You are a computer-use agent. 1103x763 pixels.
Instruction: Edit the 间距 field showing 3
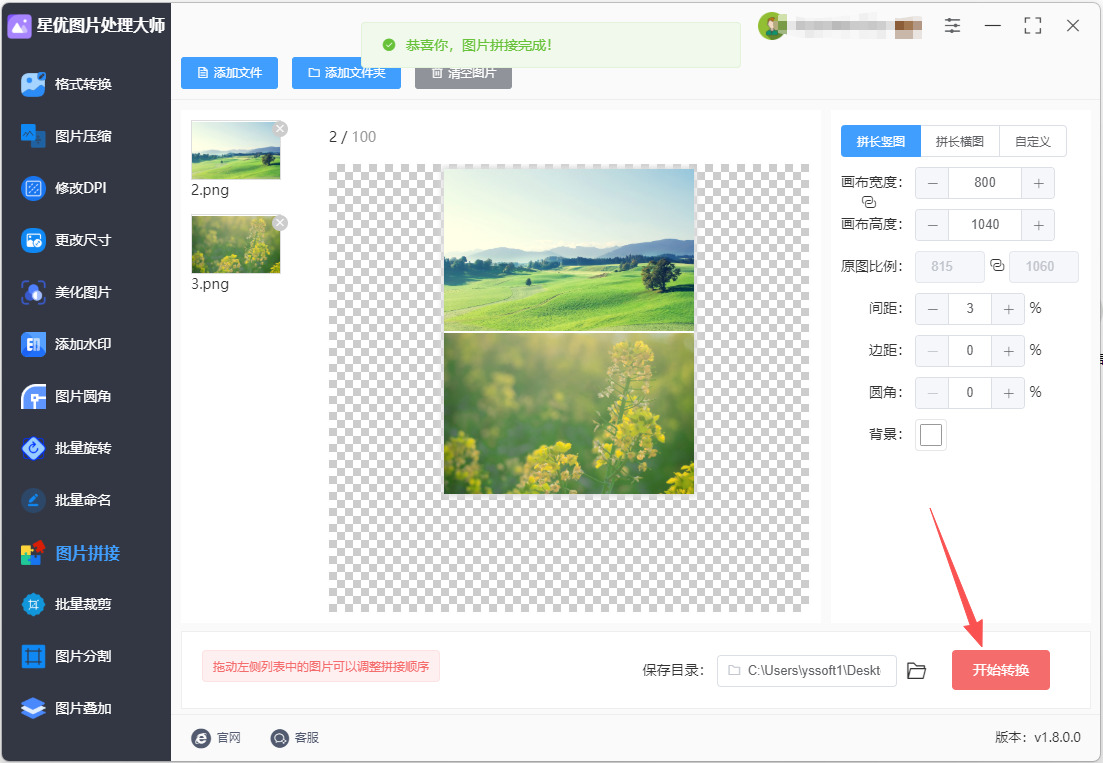(970, 309)
